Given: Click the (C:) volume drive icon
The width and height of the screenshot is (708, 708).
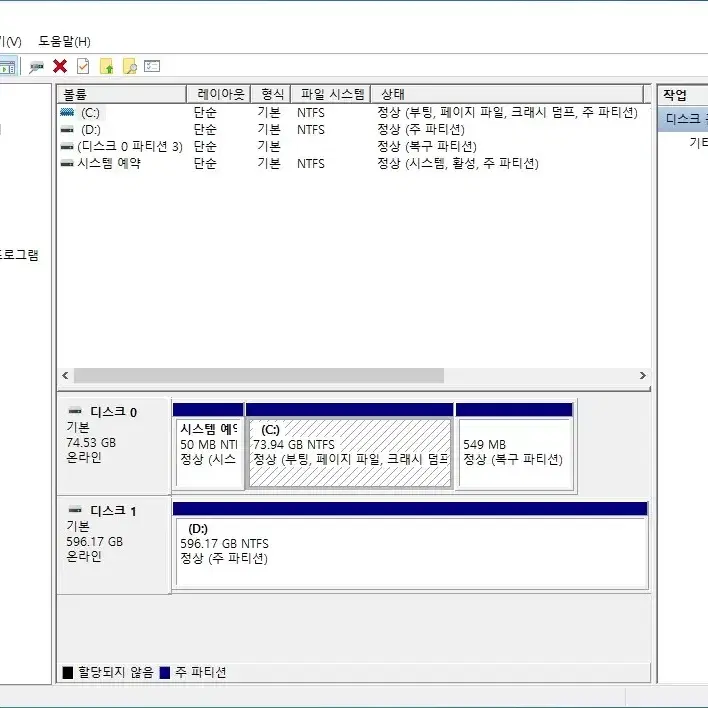Looking at the screenshot, I should pyautogui.click(x=67, y=112).
